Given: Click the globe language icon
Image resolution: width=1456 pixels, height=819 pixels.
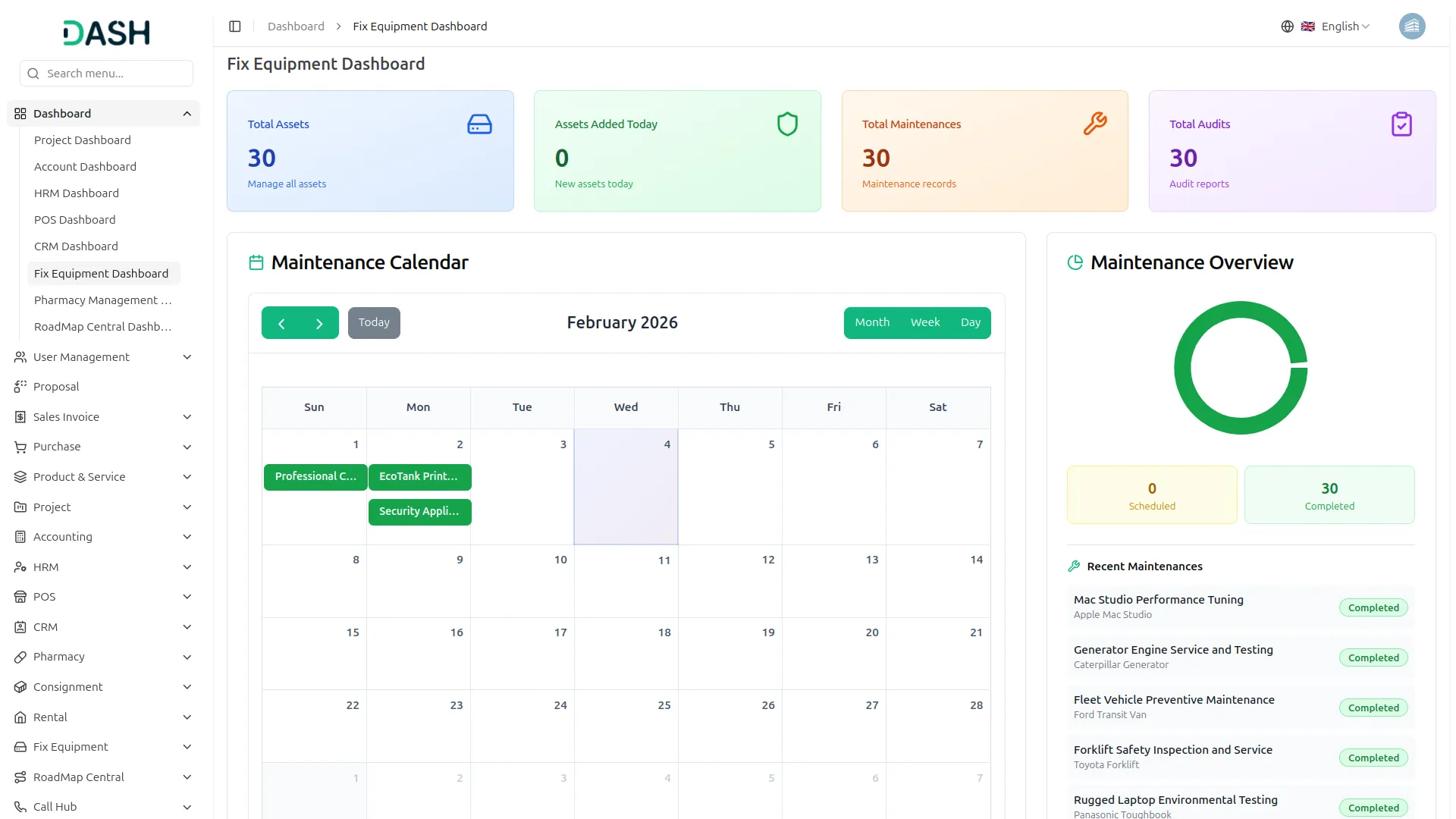Looking at the screenshot, I should pyautogui.click(x=1287, y=27).
